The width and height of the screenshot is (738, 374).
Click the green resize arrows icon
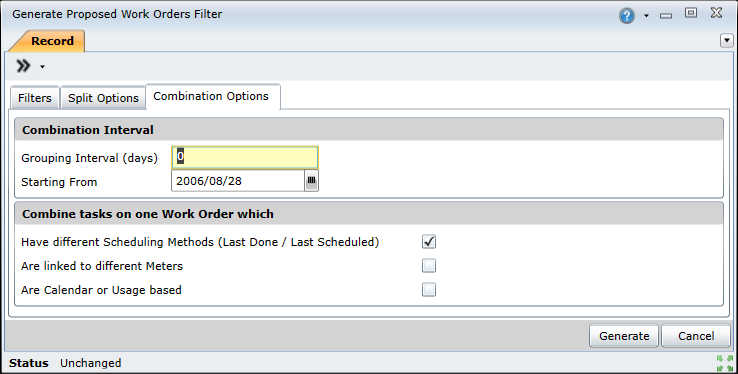[725, 363]
